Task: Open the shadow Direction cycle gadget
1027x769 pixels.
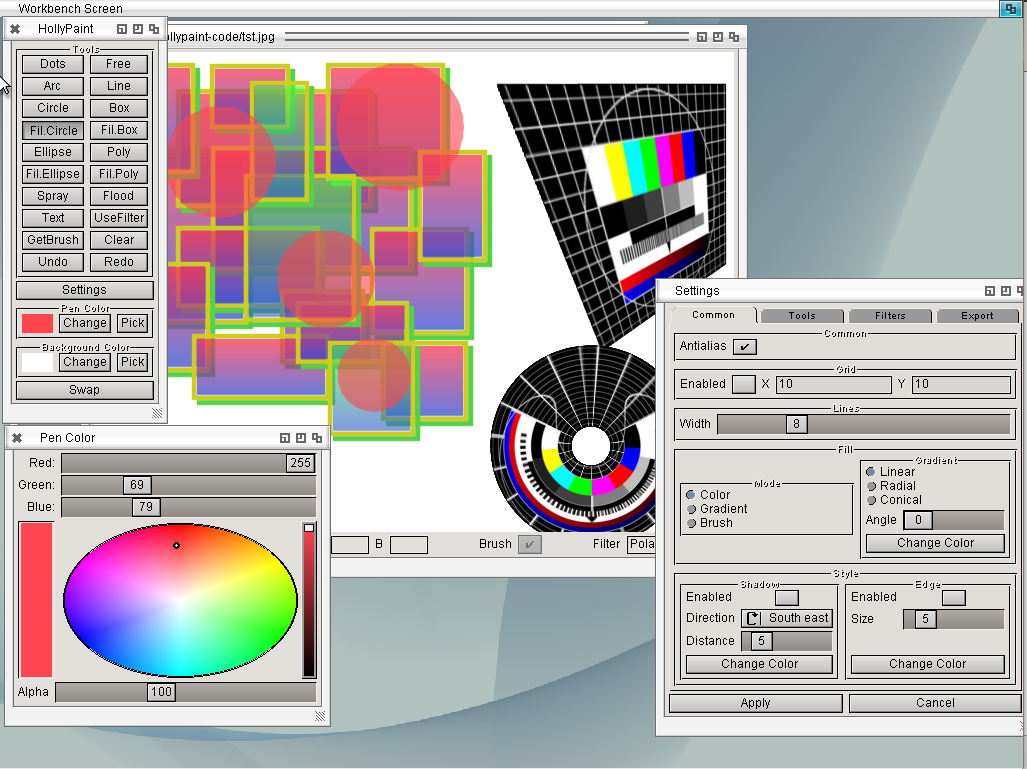Action: 786,618
